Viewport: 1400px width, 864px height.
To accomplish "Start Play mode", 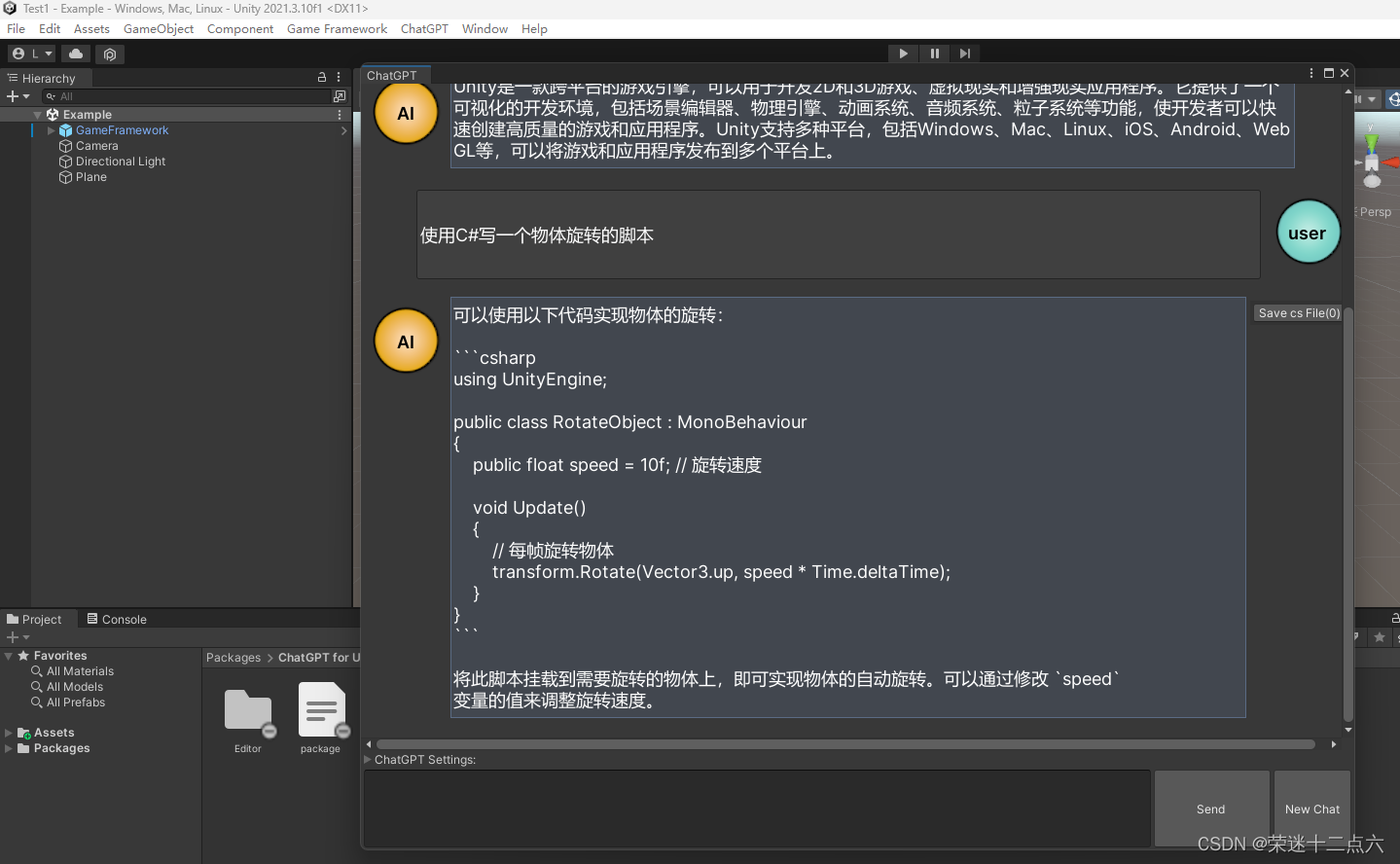I will [903, 54].
